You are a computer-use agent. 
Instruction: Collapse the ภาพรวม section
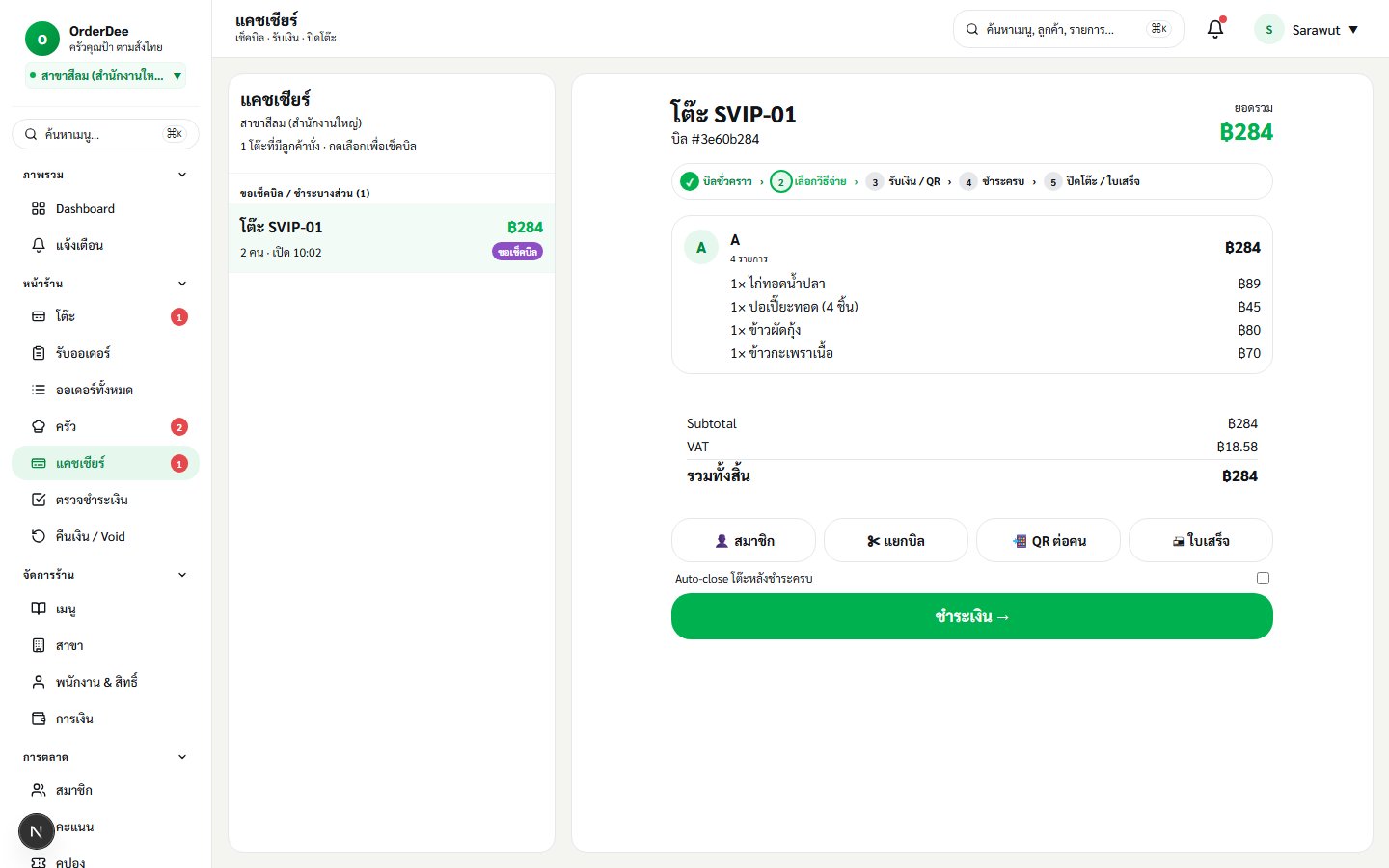pyautogui.click(x=182, y=175)
